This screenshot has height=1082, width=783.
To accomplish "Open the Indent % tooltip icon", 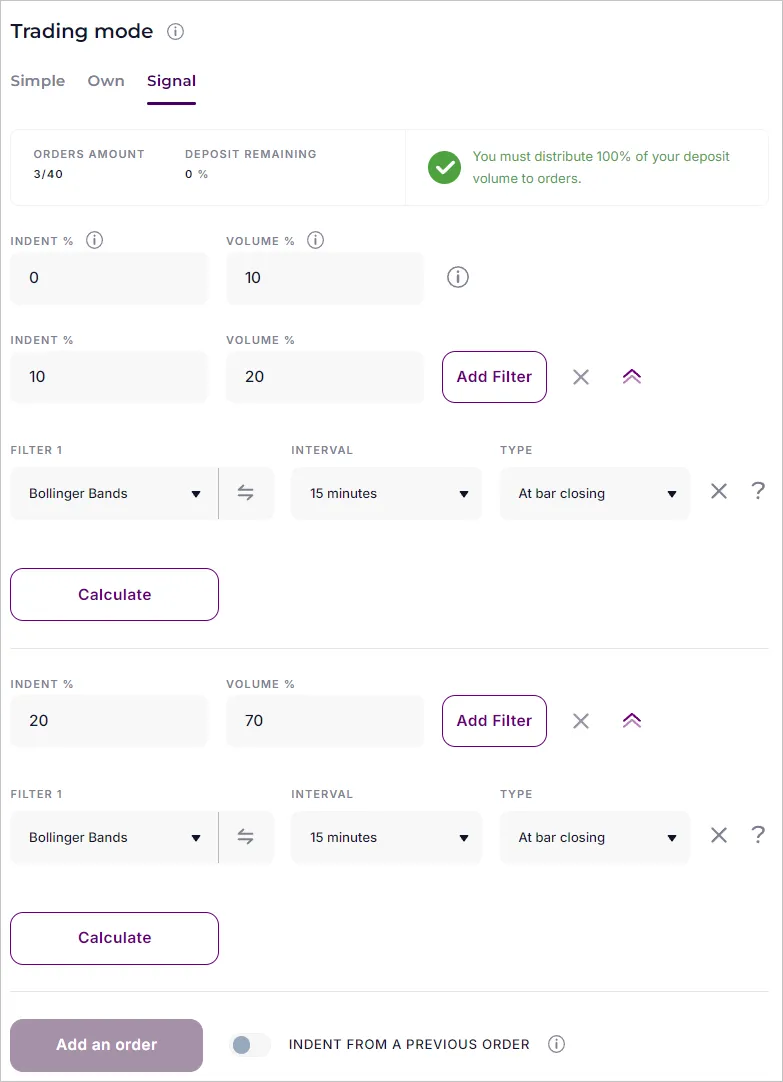I will (x=93, y=240).
